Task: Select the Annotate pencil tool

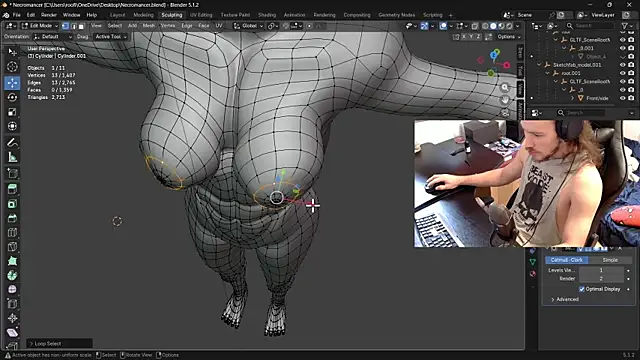Action: point(12,142)
